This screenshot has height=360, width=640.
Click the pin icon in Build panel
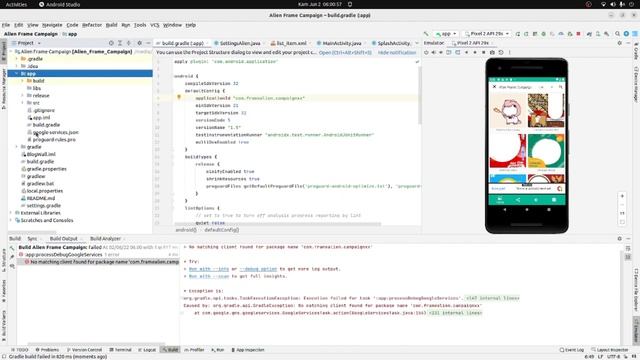click(x=12, y=257)
